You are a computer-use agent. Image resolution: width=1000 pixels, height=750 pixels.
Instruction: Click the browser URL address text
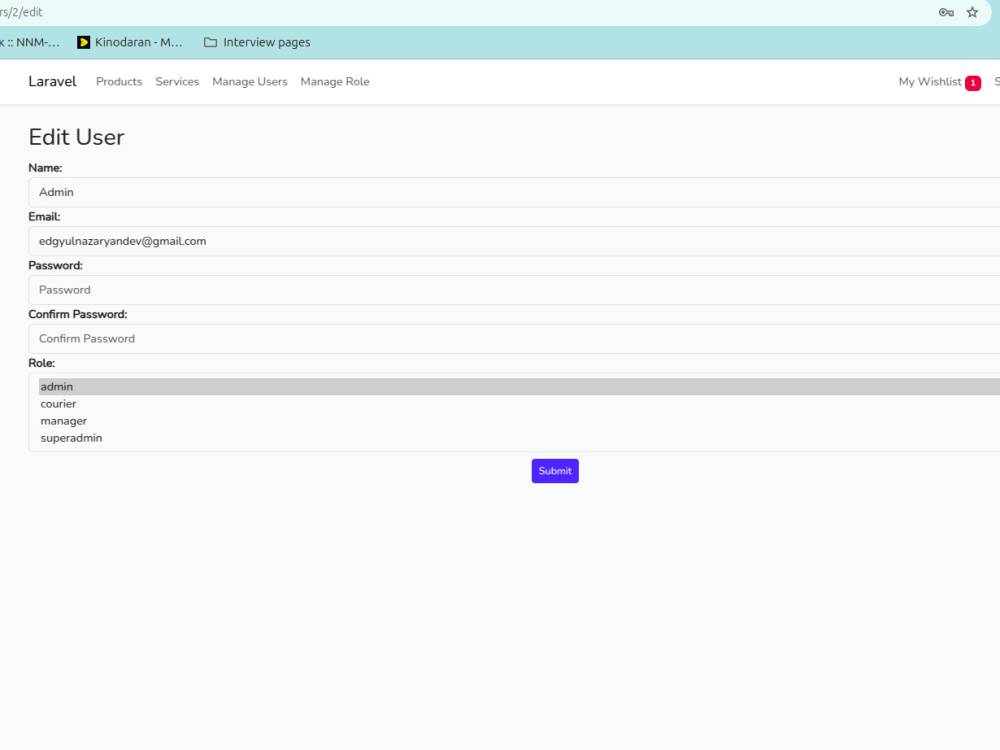point(21,12)
